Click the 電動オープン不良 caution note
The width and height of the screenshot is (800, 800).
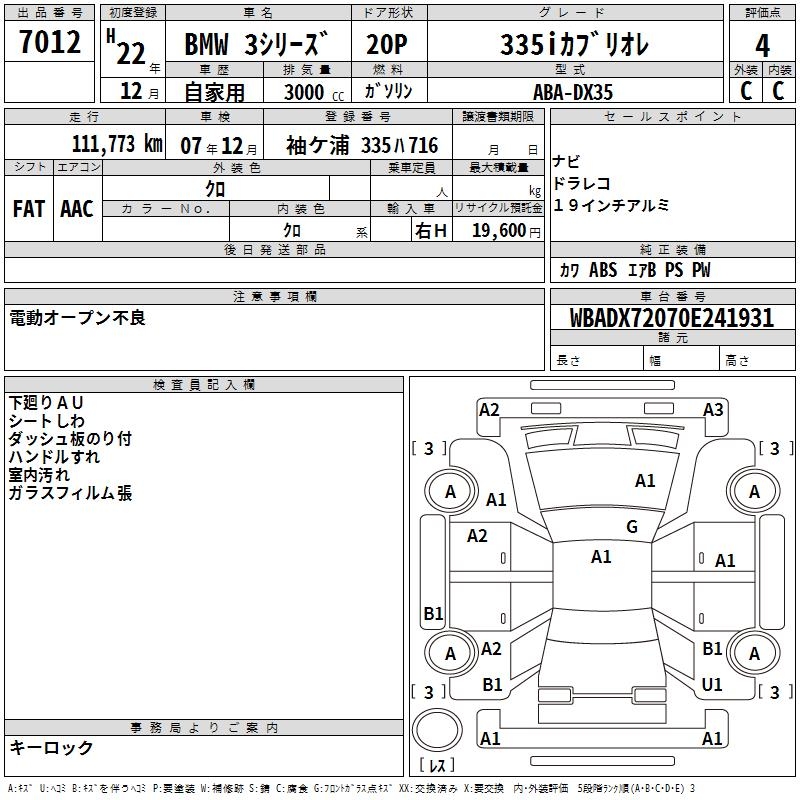(78, 318)
